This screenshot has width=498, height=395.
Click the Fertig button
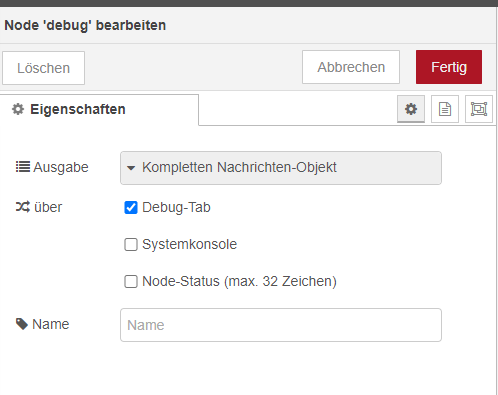tap(449, 67)
